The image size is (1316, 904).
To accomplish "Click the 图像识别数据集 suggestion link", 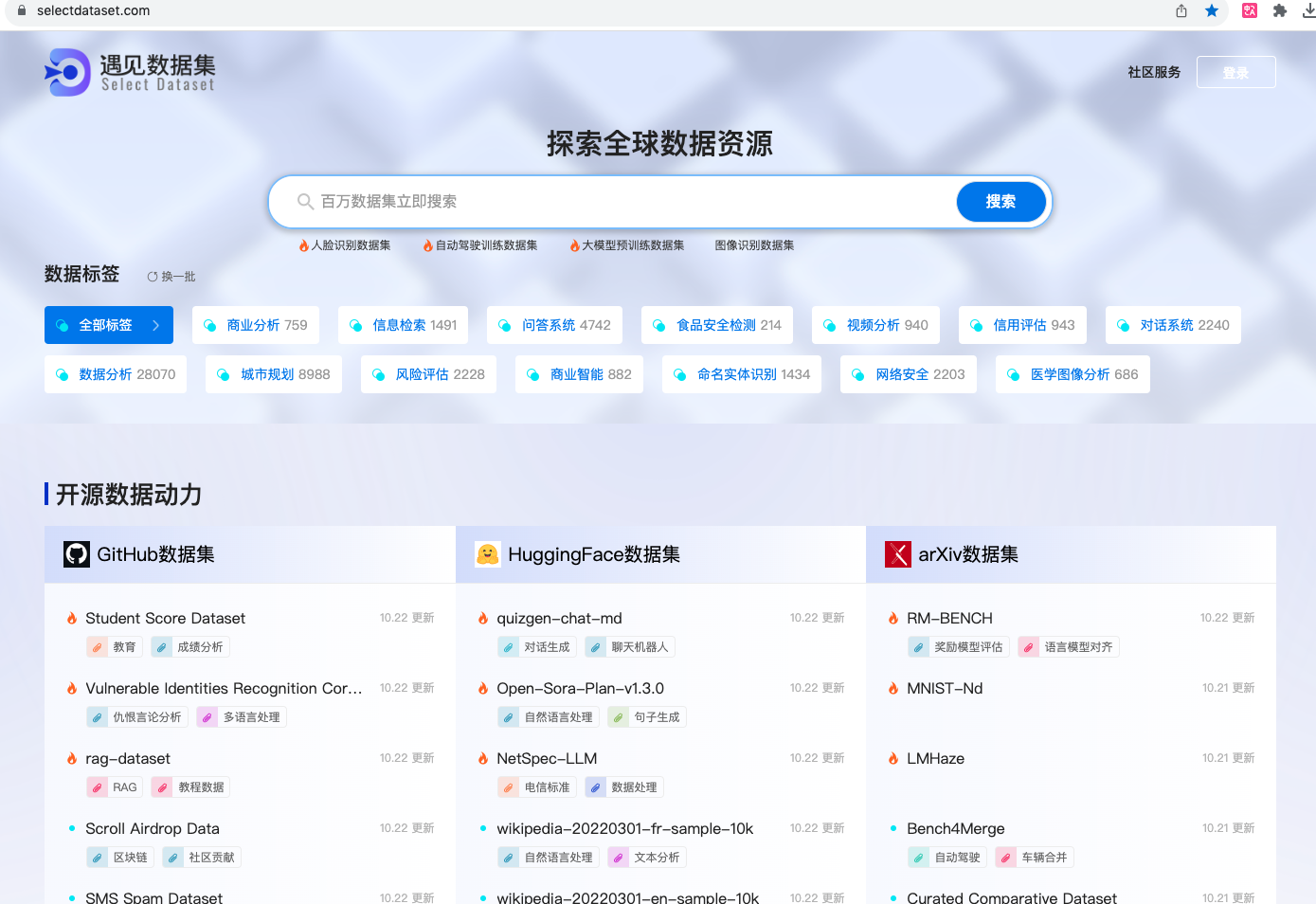I will [x=754, y=245].
